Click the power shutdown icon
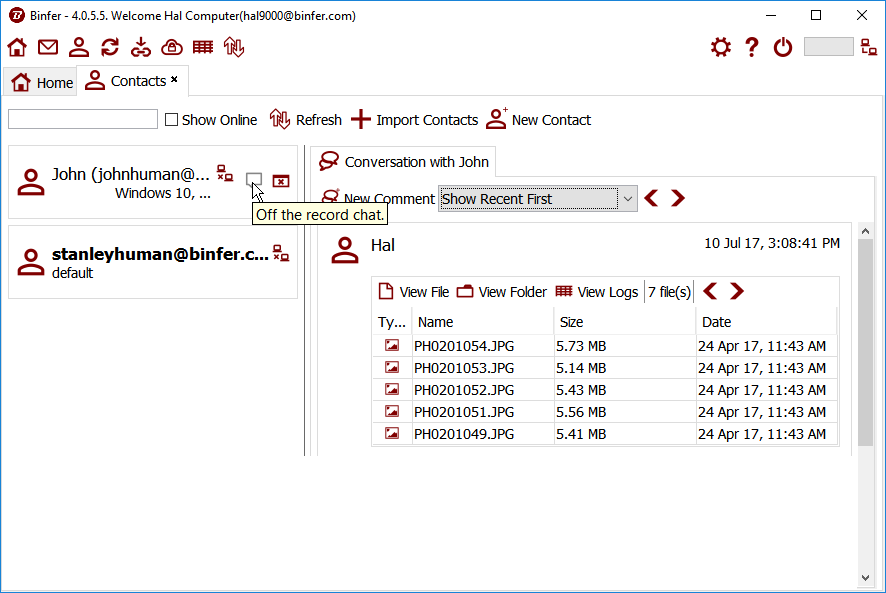 783,47
